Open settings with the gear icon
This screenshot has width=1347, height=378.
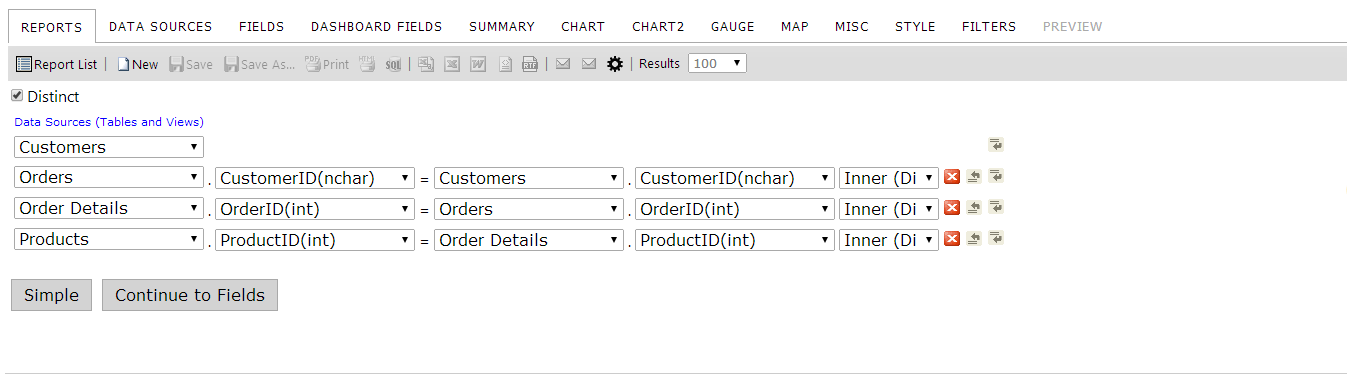click(615, 64)
